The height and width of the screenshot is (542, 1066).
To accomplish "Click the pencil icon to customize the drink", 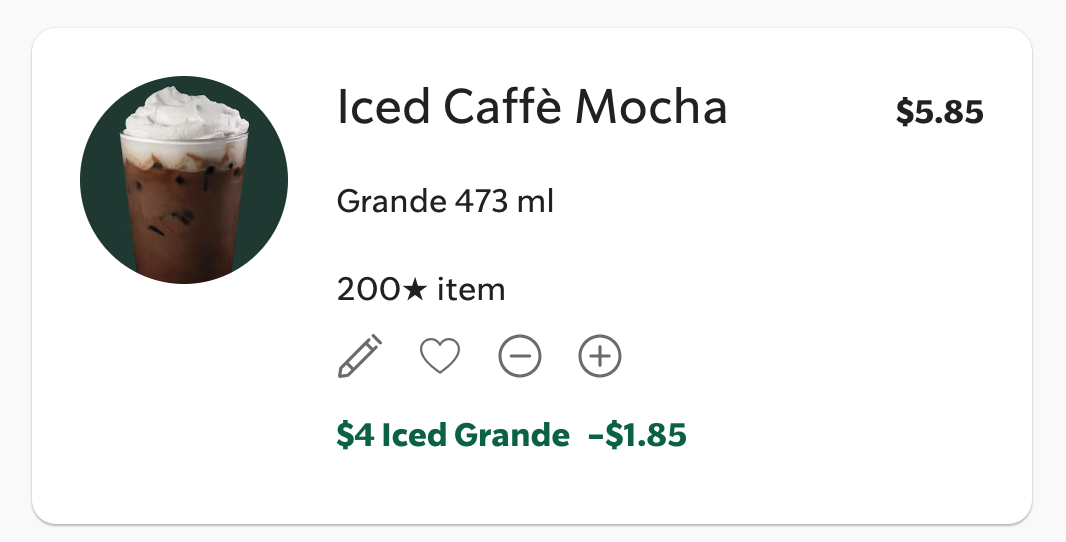I will tap(360, 356).
